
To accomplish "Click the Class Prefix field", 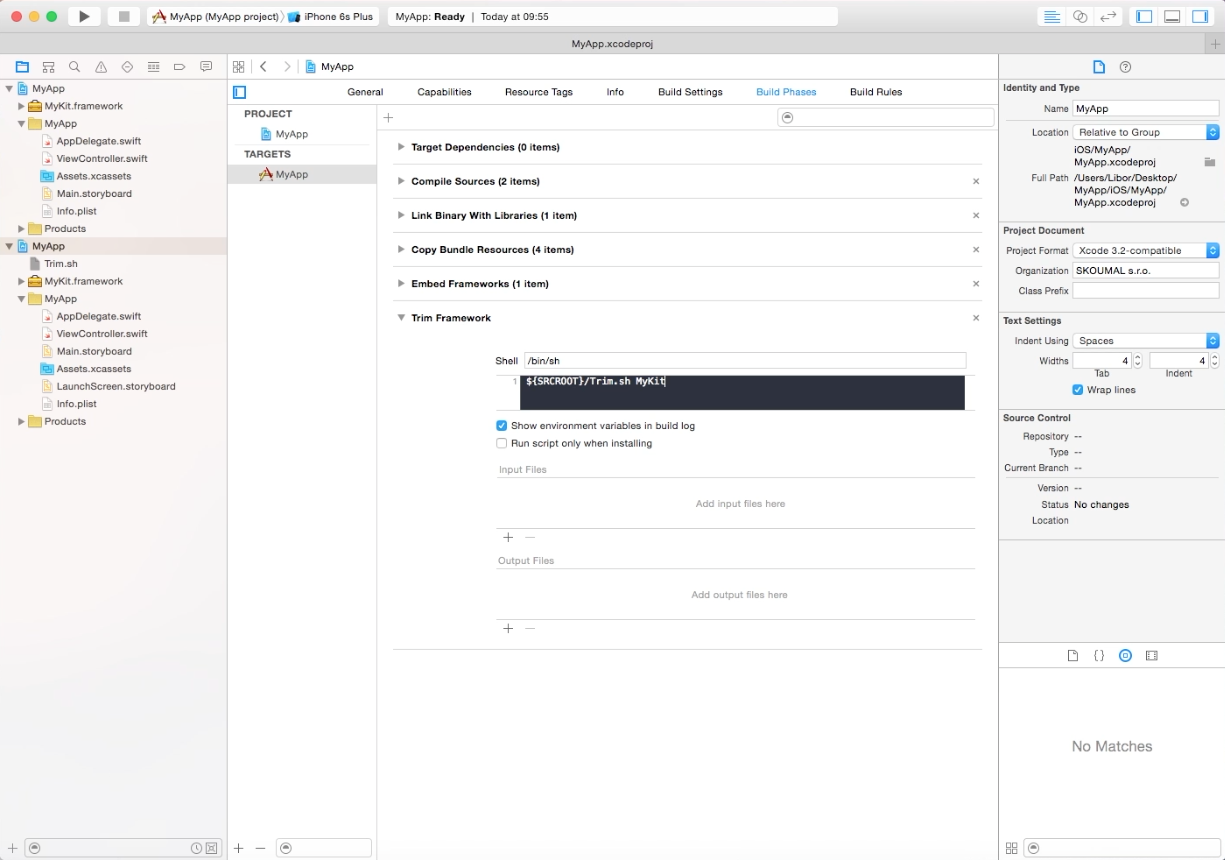I will point(1146,291).
